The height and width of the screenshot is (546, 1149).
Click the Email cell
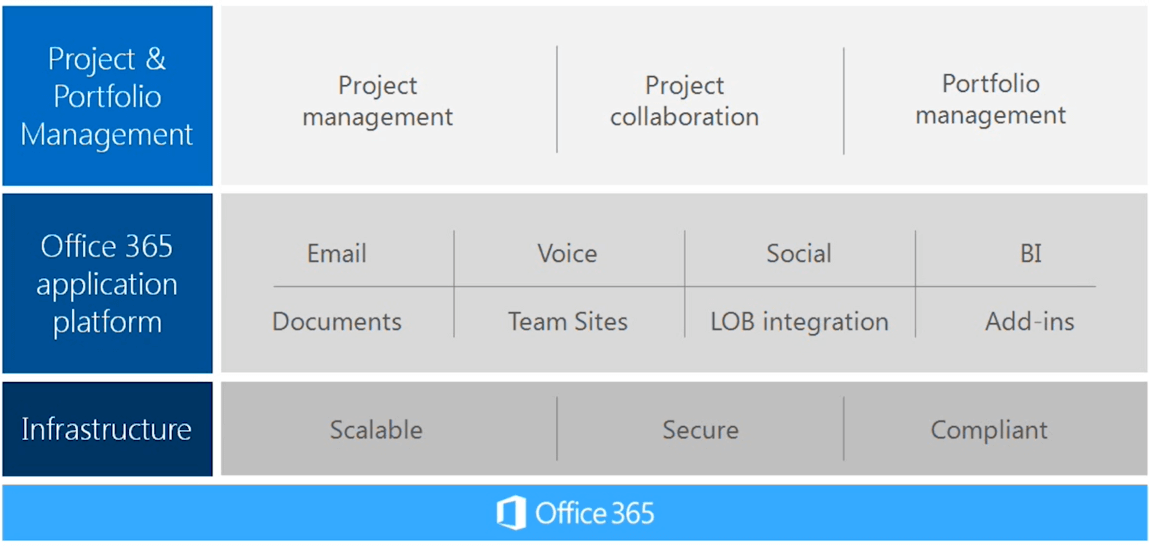click(337, 254)
